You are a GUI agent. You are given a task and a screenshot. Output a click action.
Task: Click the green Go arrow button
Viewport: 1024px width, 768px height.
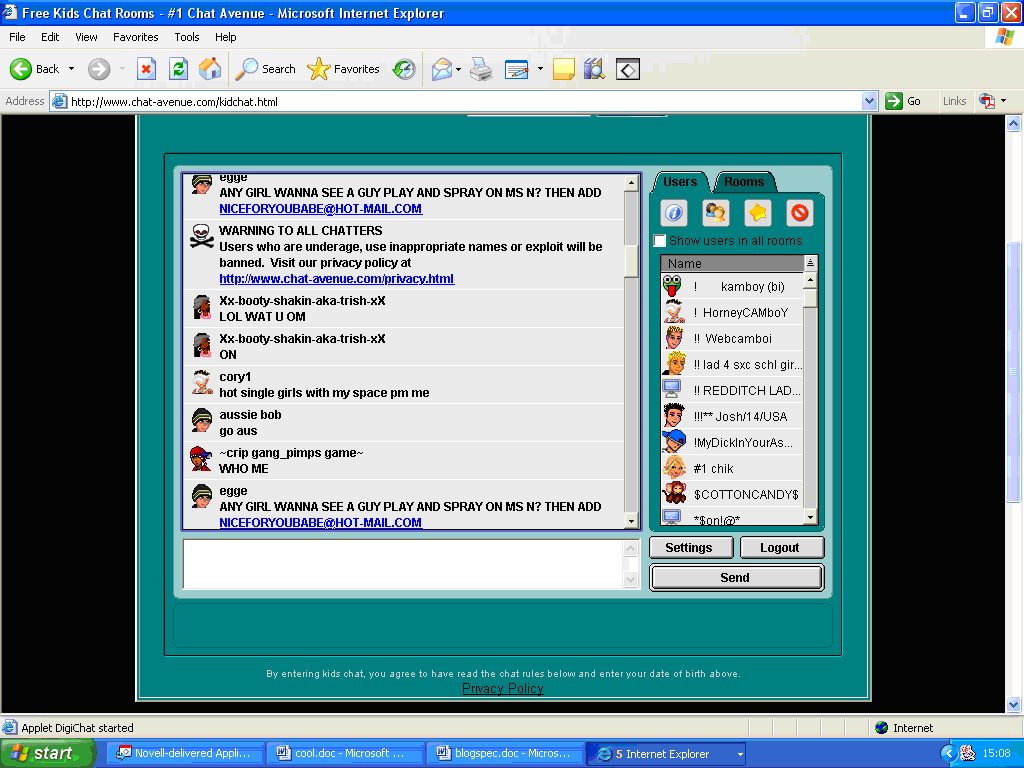[903, 101]
